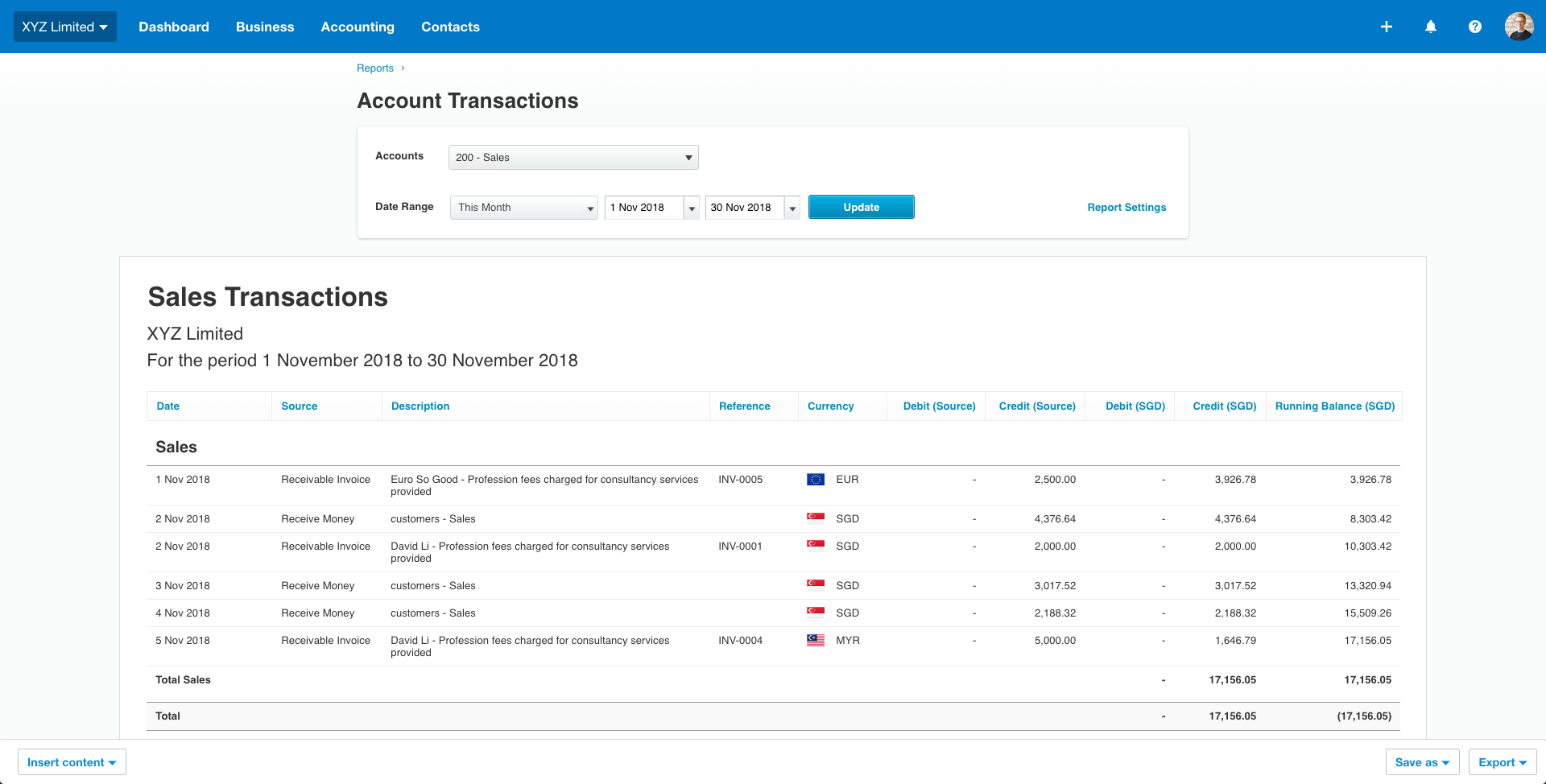Open the Contacts section

[x=450, y=27]
